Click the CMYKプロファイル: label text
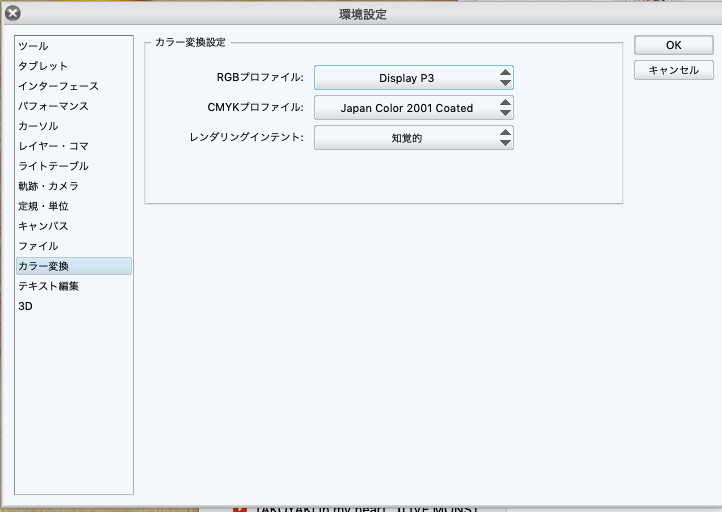 [256, 107]
